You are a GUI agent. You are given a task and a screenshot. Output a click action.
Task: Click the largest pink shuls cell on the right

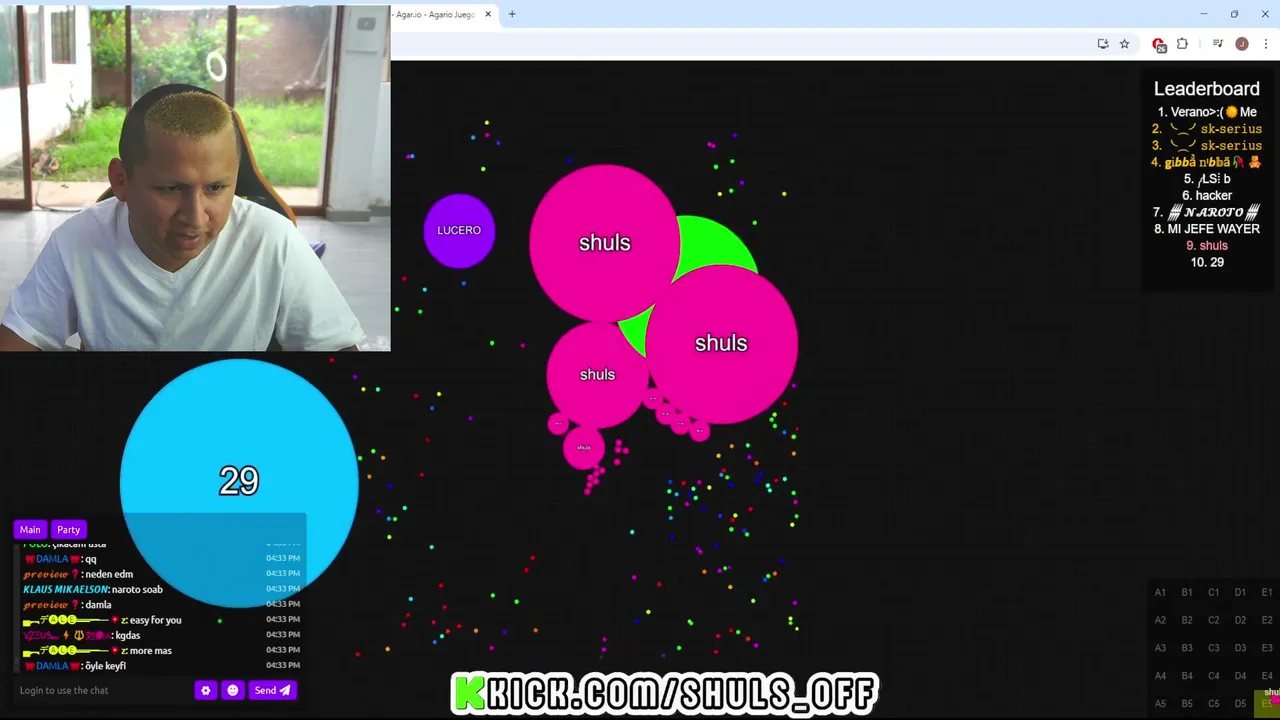point(721,343)
